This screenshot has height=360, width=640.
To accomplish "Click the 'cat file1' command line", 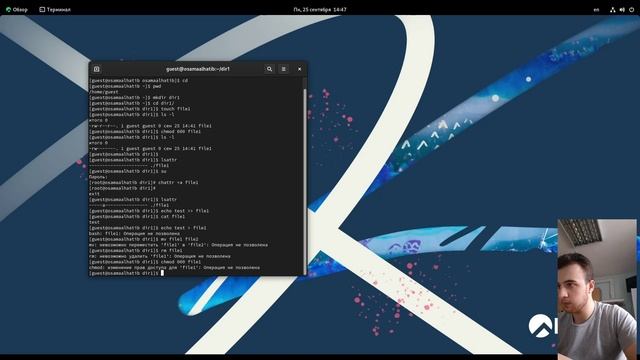I will 137,217.
